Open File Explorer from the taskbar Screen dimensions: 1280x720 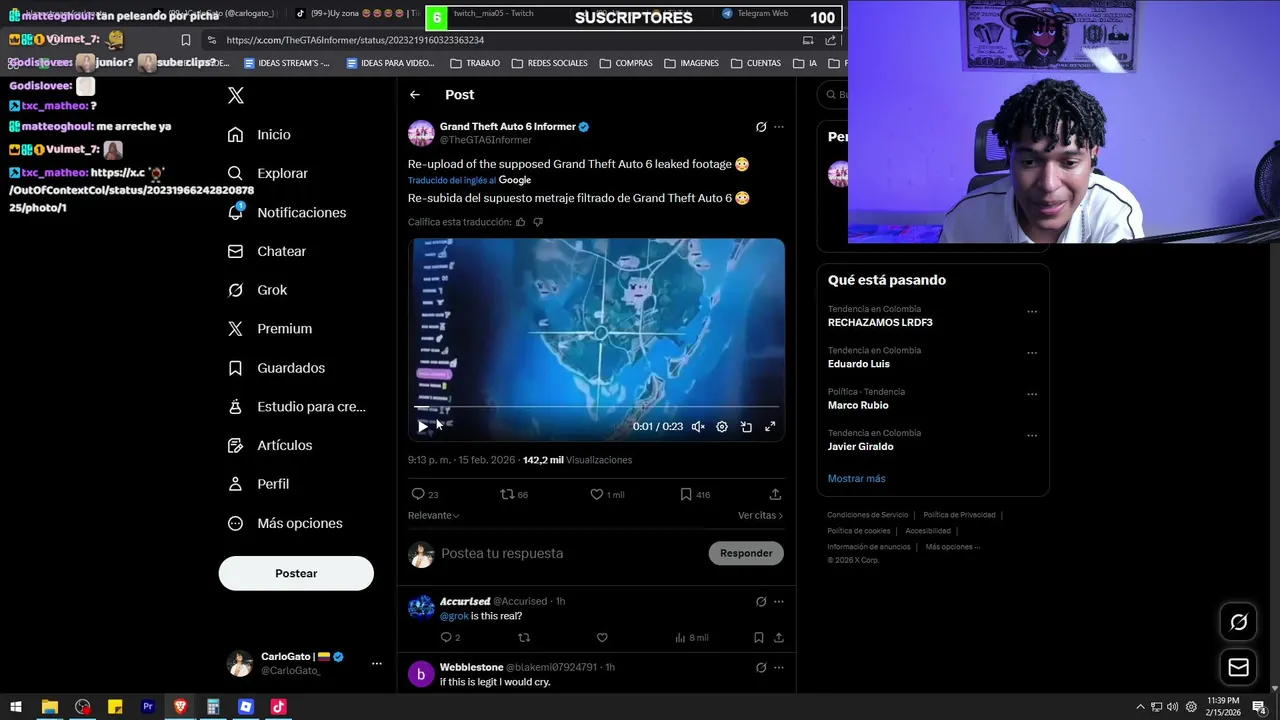pos(49,707)
